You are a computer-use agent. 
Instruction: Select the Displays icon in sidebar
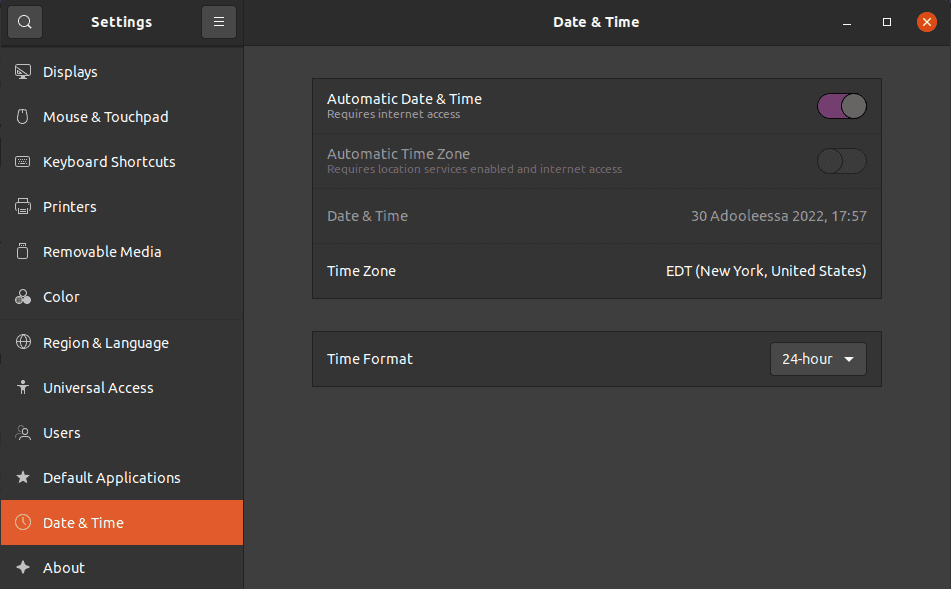coord(22,71)
